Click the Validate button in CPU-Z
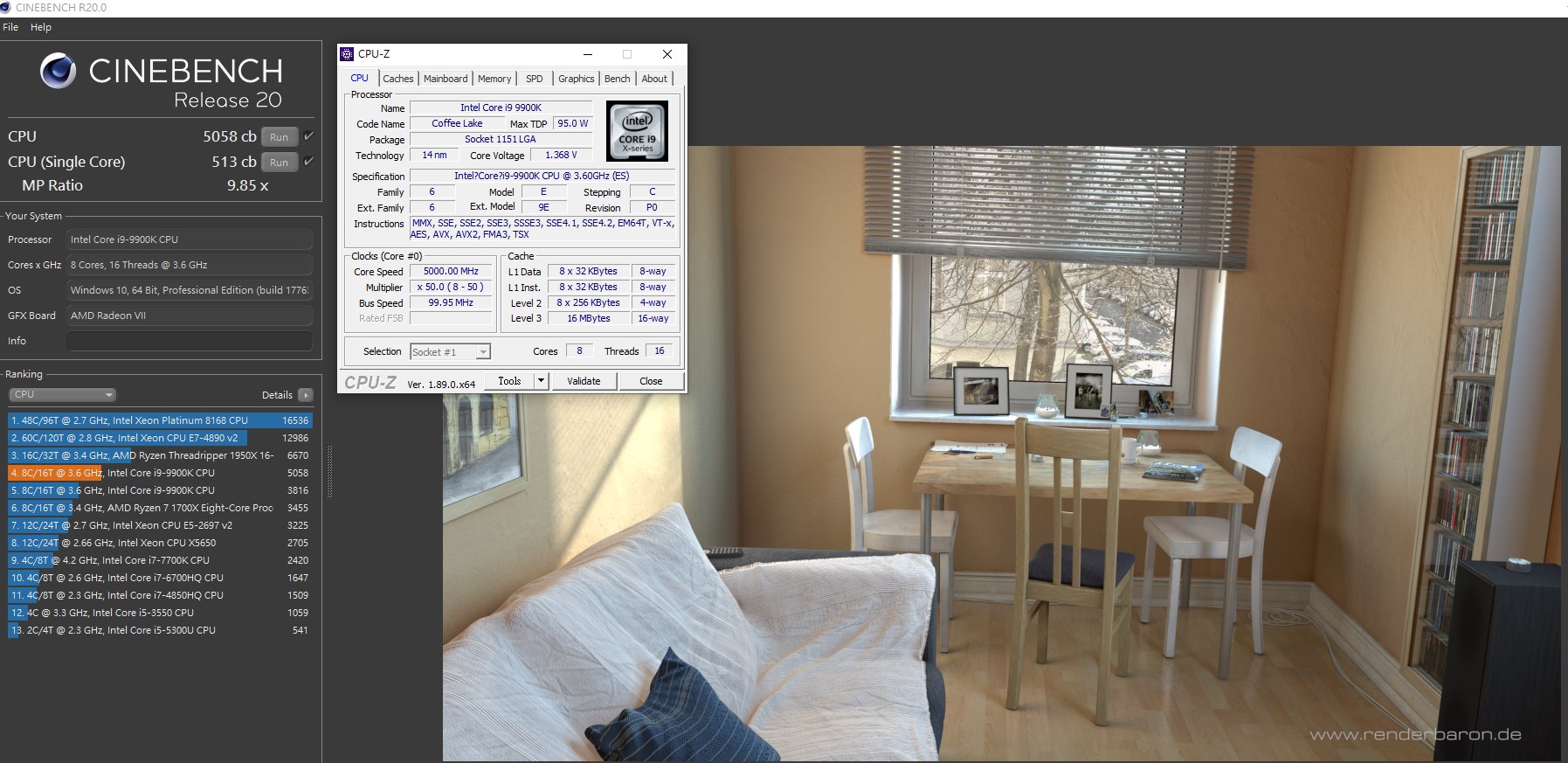The image size is (1568, 763). pos(584,381)
